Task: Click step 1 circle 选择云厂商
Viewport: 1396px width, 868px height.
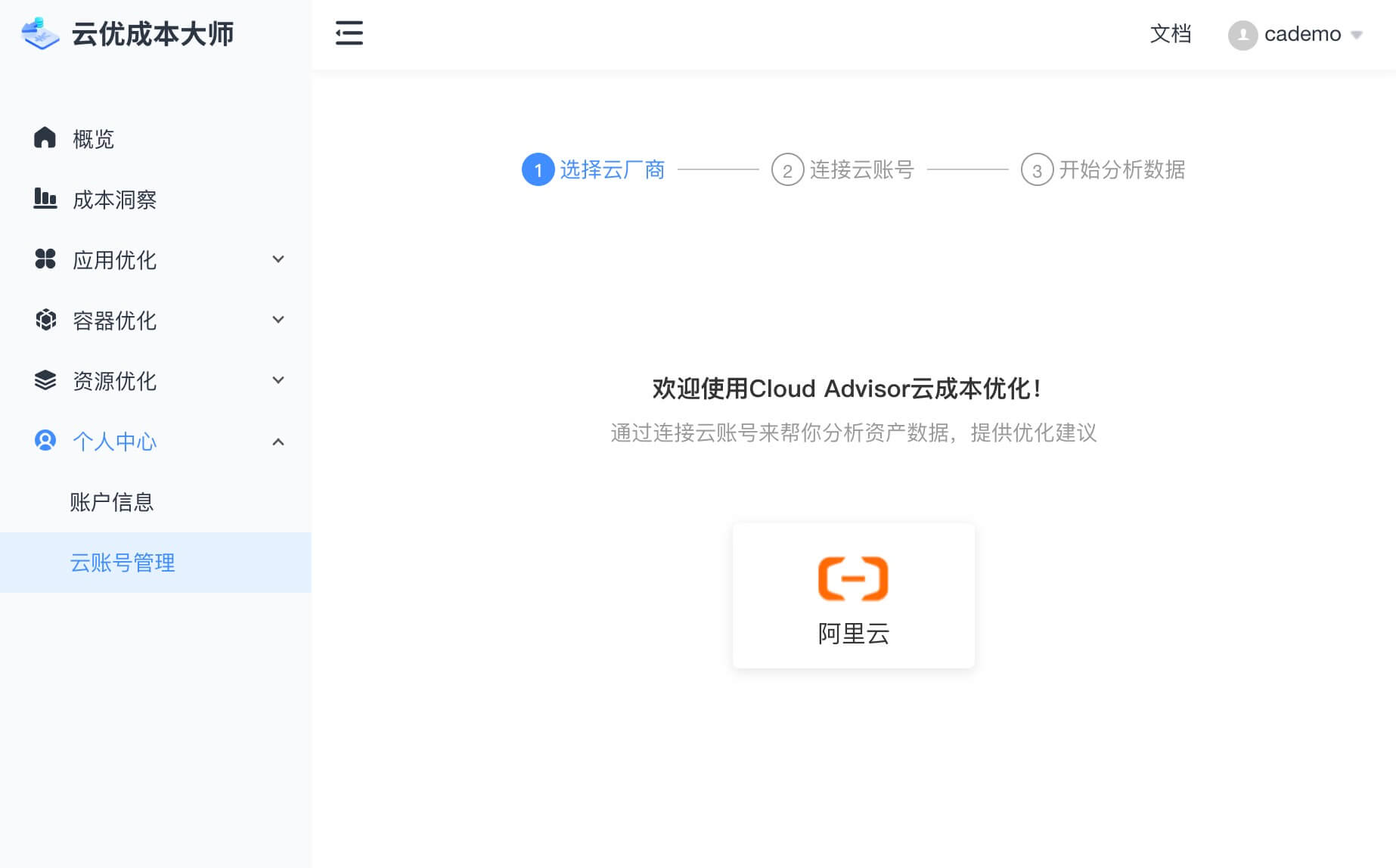Action: point(538,169)
